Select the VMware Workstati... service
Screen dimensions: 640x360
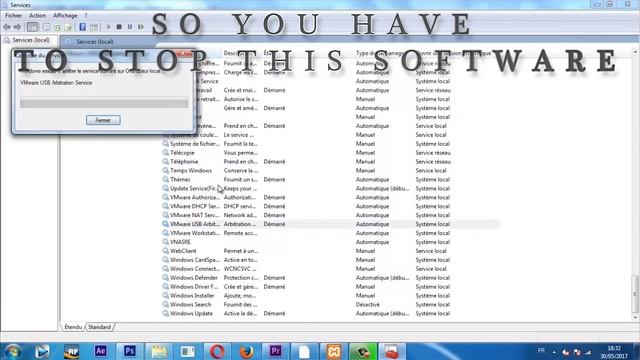pyautogui.click(x=195, y=233)
